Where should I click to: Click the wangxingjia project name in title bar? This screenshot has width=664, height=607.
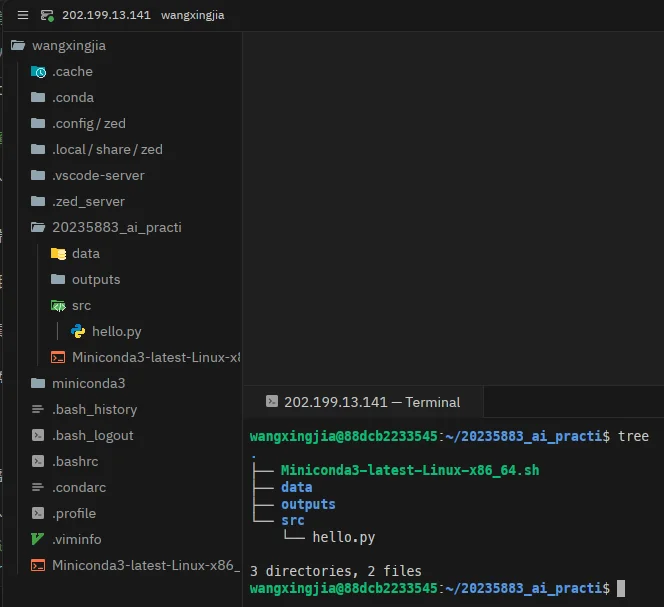193,15
